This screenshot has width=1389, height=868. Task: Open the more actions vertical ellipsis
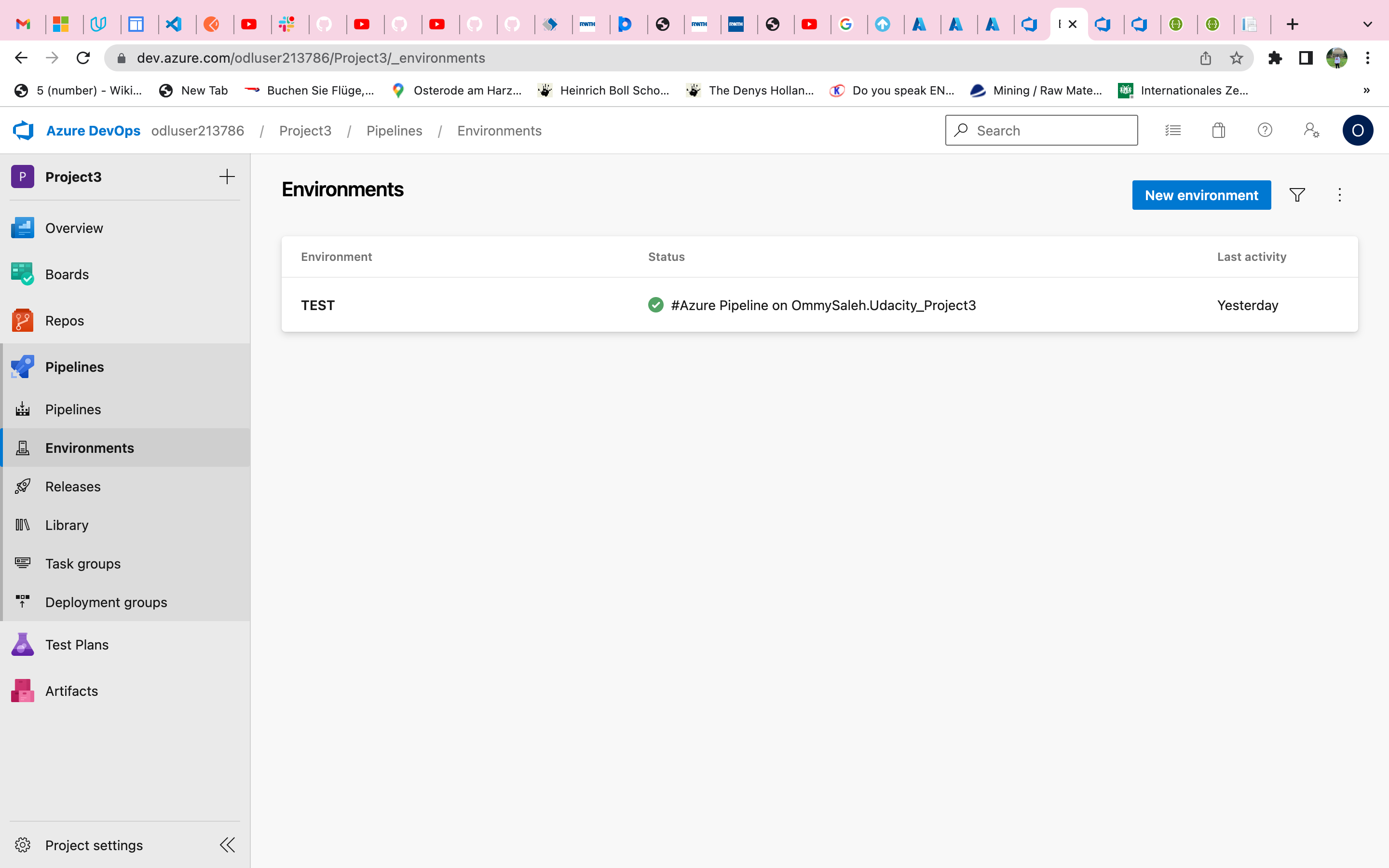tap(1340, 195)
